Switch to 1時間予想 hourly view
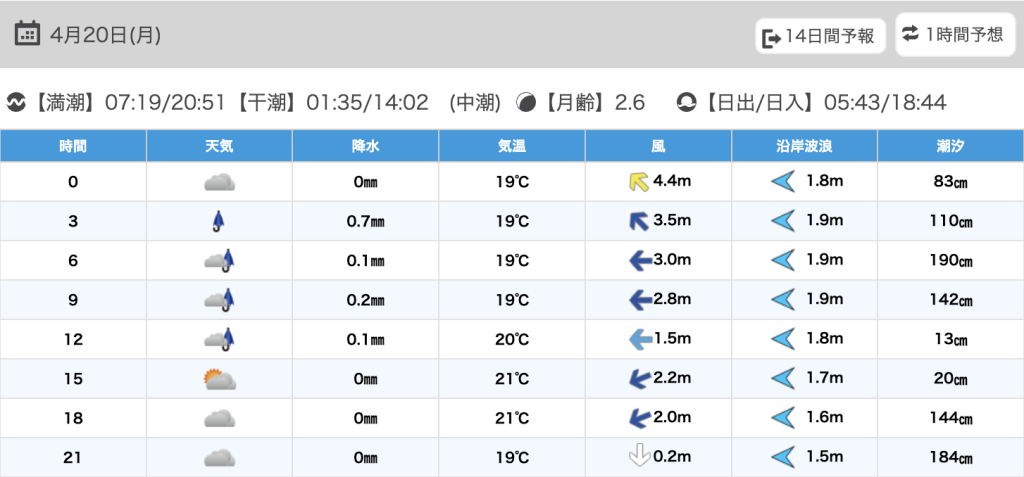 tap(953, 35)
